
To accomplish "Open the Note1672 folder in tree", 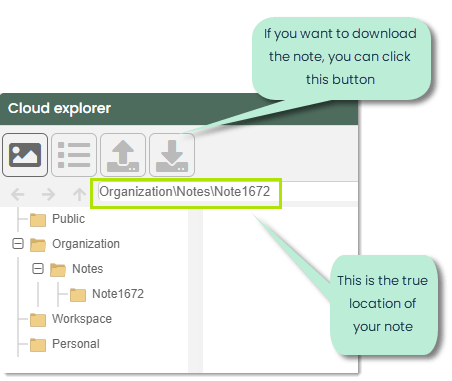I will (118, 294).
